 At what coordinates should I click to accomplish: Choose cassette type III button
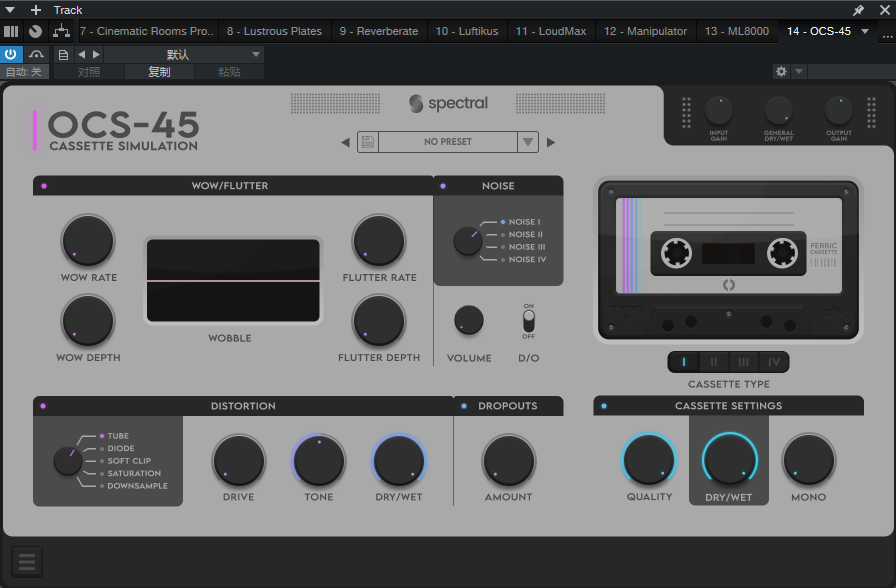pyautogui.click(x=743, y=362)
